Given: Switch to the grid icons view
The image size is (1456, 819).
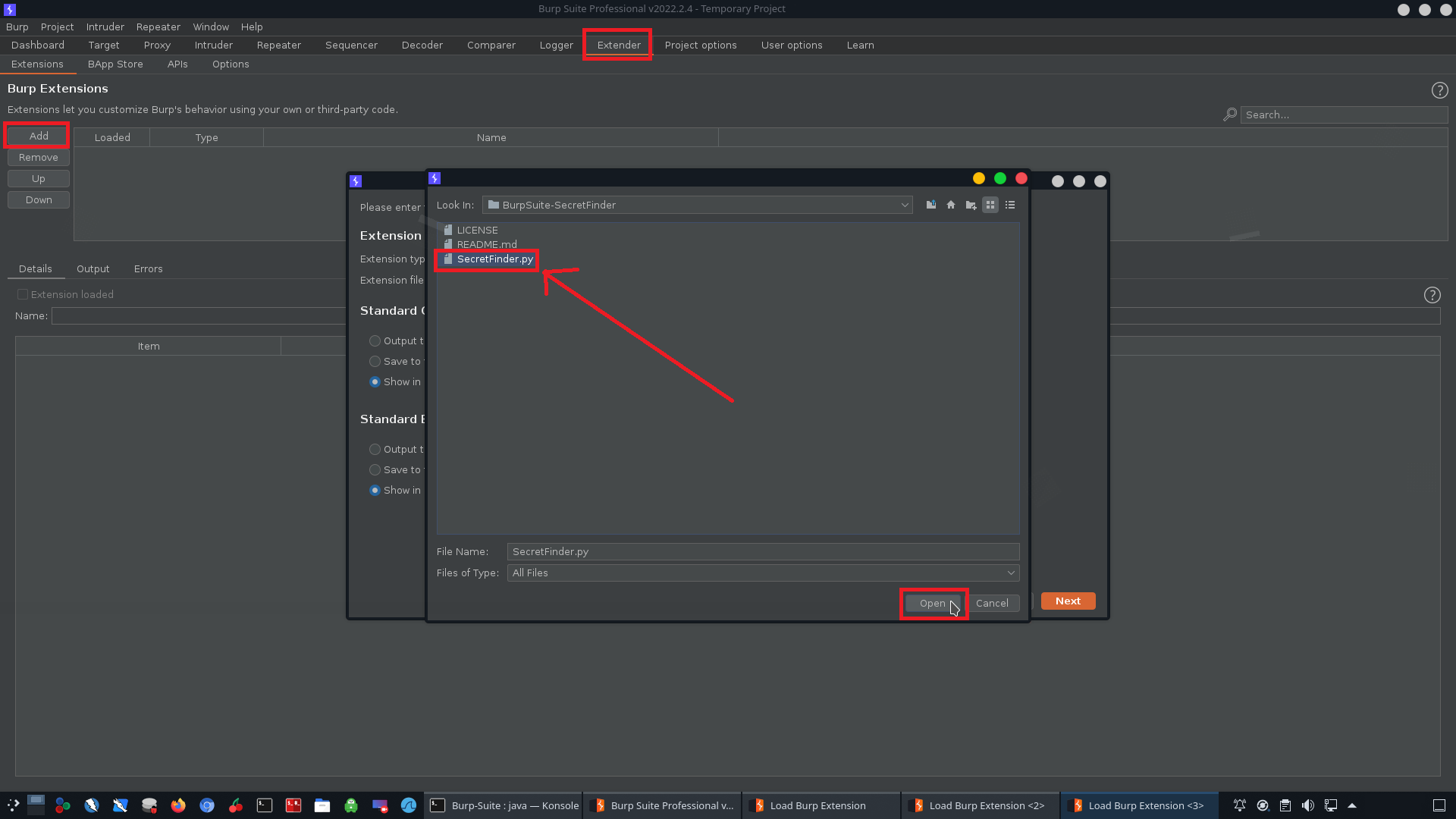Looking at the screenshot, I should pos(990,205).
